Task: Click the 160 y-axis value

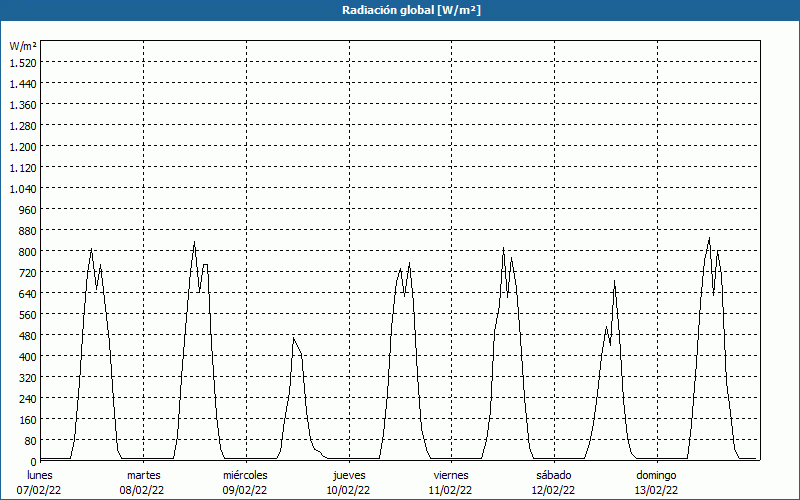Action: click(28, 420)
